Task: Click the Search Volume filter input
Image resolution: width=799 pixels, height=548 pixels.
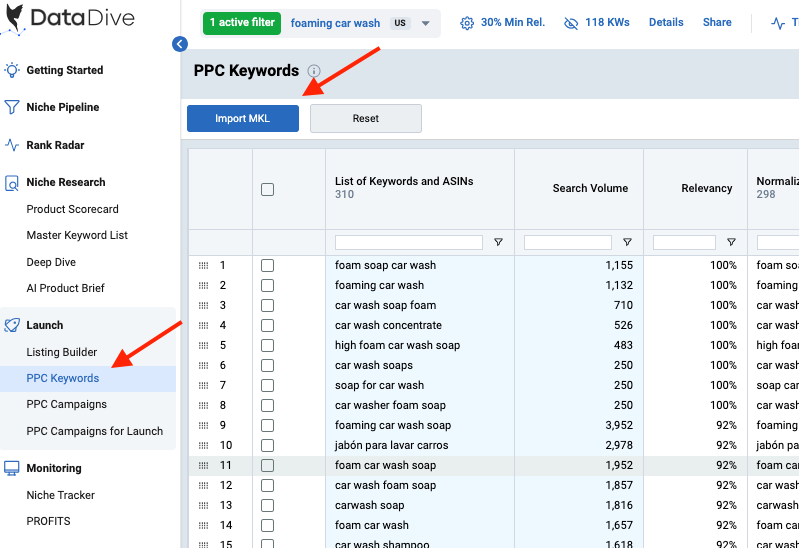Action: tap(568, 242)
